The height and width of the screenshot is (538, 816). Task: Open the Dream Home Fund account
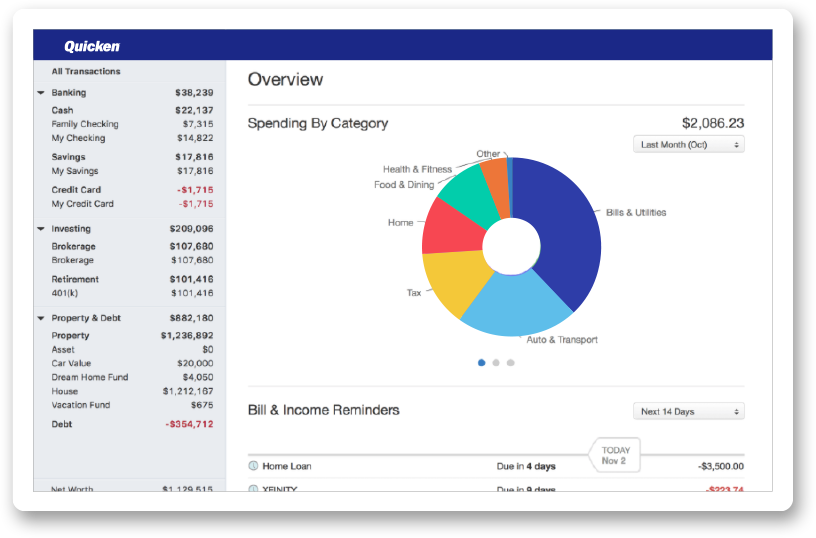point(132,377)
